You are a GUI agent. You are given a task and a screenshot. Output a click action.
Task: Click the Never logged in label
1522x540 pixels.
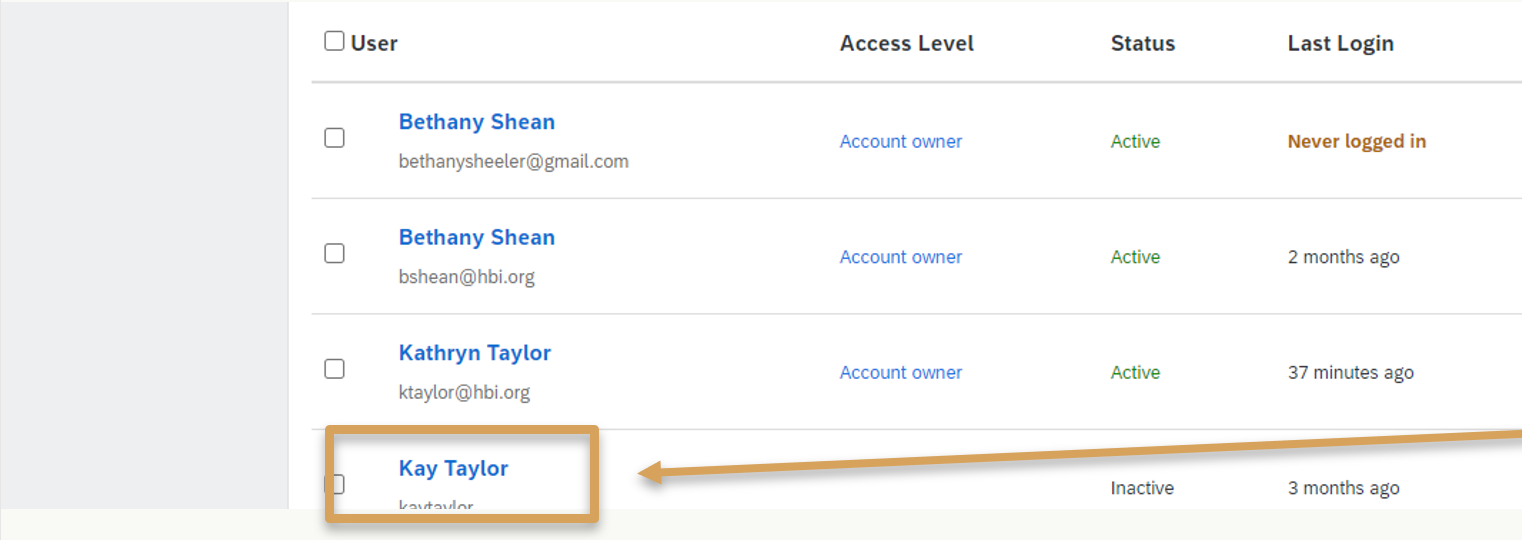1356,142
